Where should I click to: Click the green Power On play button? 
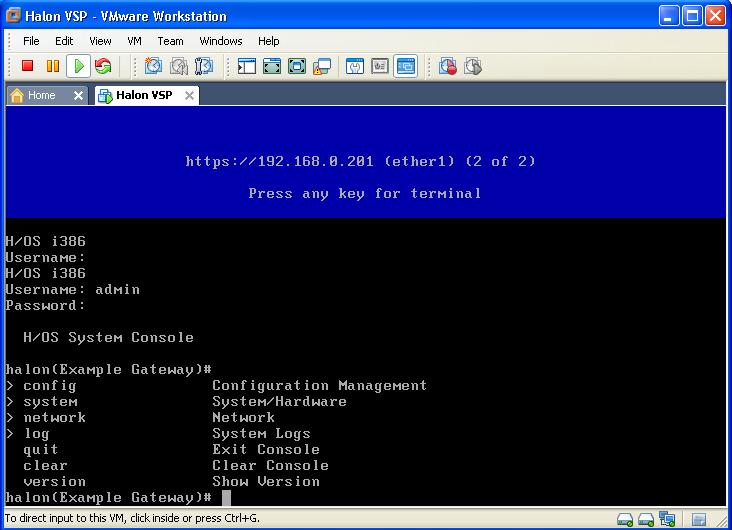click(x=78, y=66)
